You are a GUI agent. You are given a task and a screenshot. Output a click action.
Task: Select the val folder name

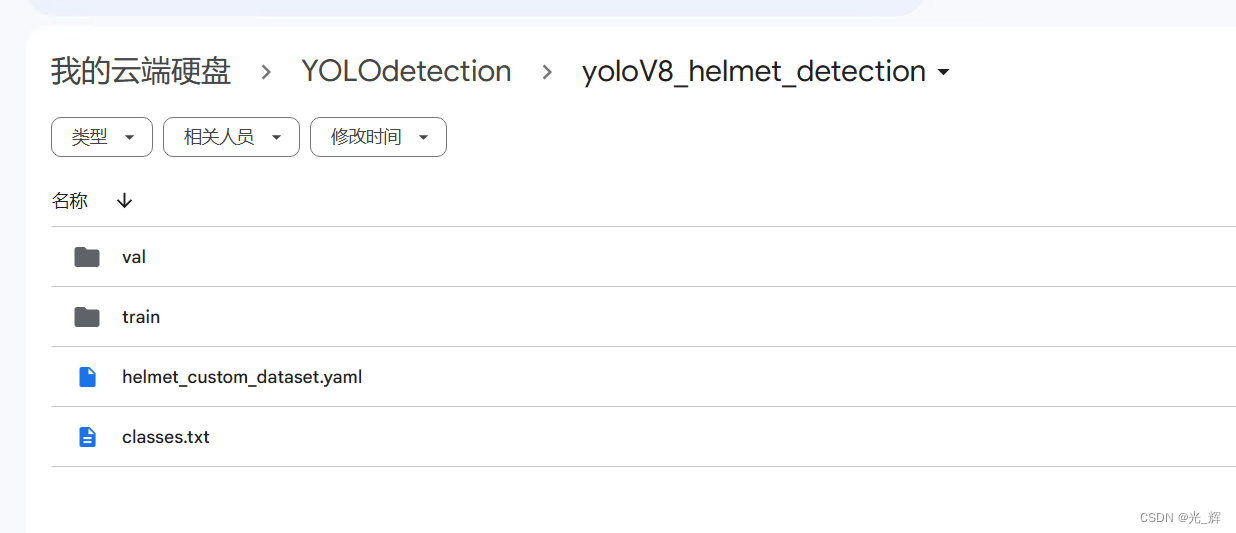pos(134,257)
